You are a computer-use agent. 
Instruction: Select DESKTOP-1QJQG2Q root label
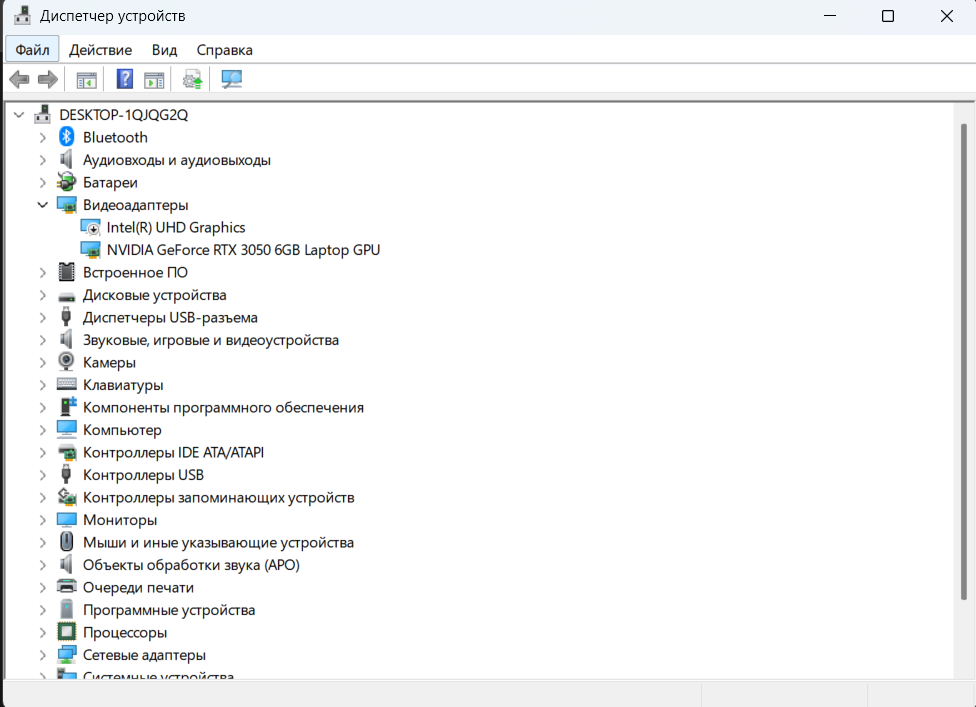click(x=123, y=115)
